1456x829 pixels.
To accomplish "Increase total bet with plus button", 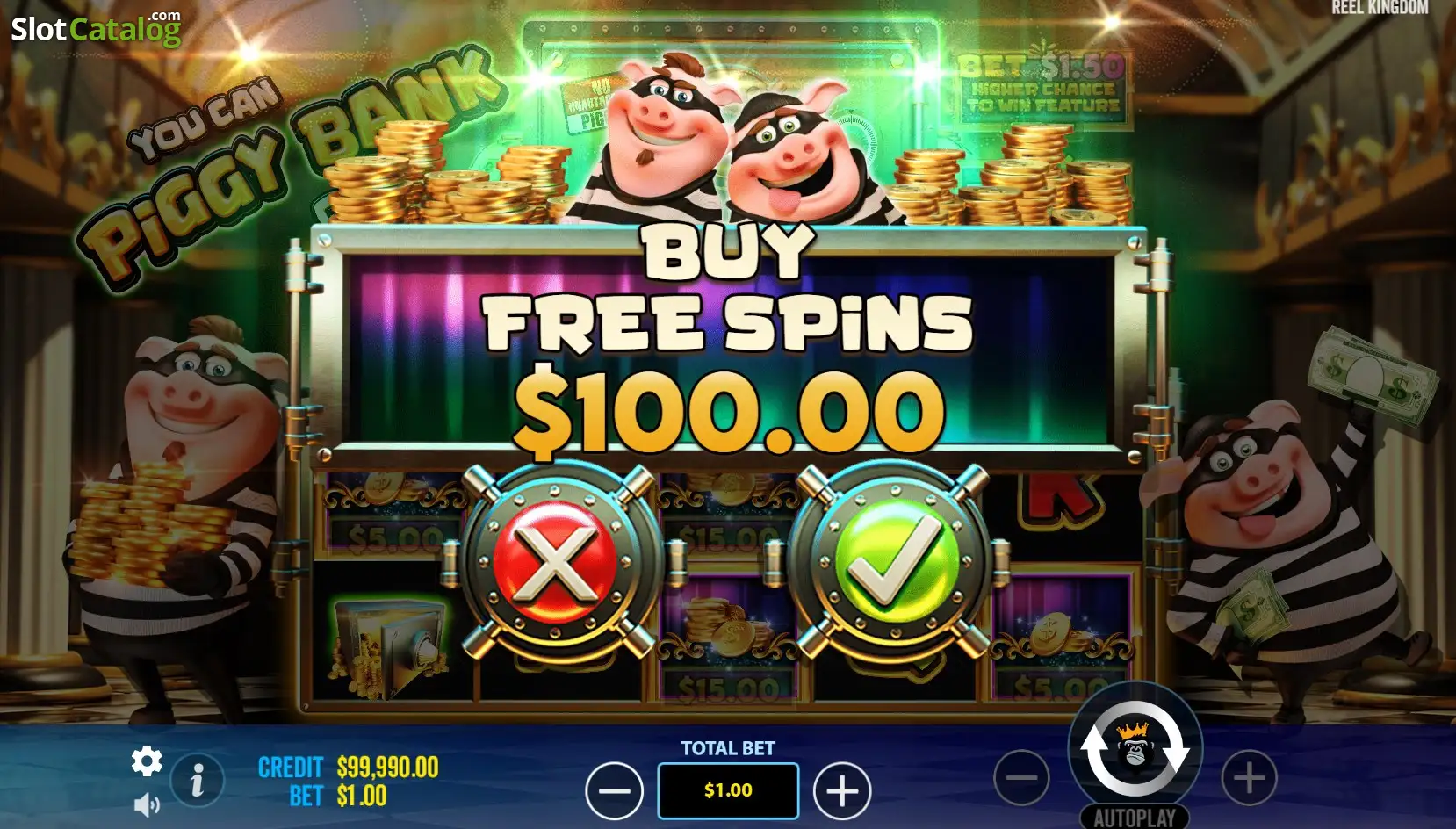I will [x=842, y=791].
